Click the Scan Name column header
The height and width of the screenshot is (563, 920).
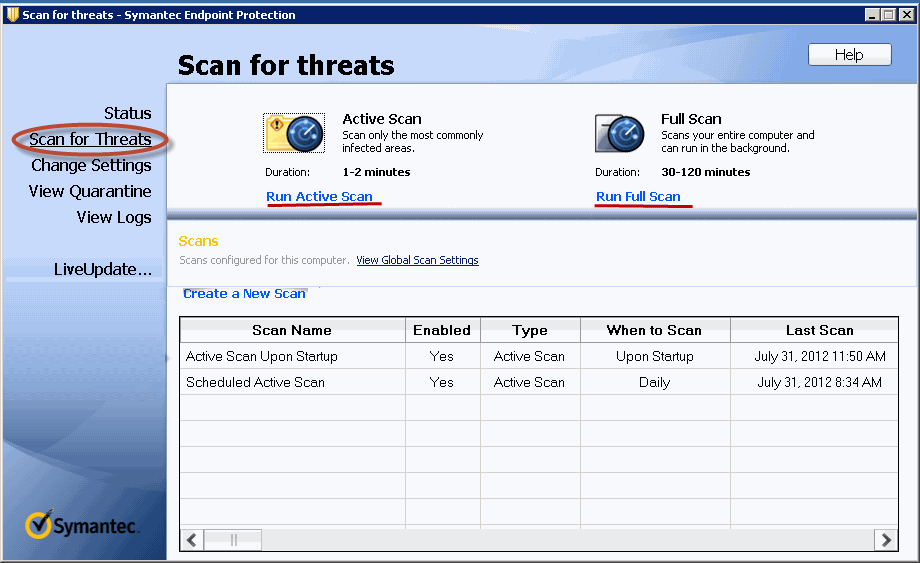291,330
